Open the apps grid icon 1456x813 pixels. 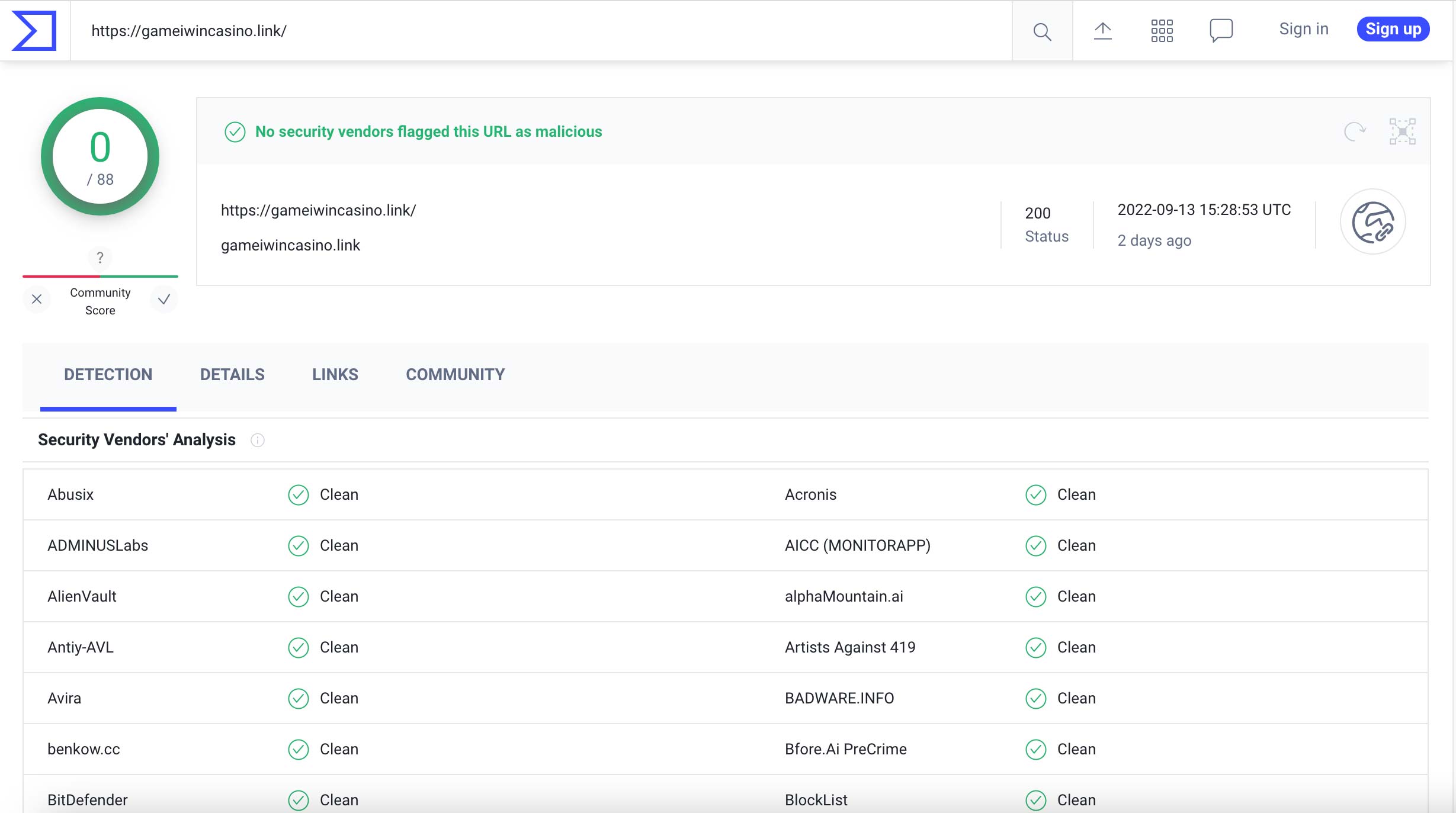click(1162, 30)
